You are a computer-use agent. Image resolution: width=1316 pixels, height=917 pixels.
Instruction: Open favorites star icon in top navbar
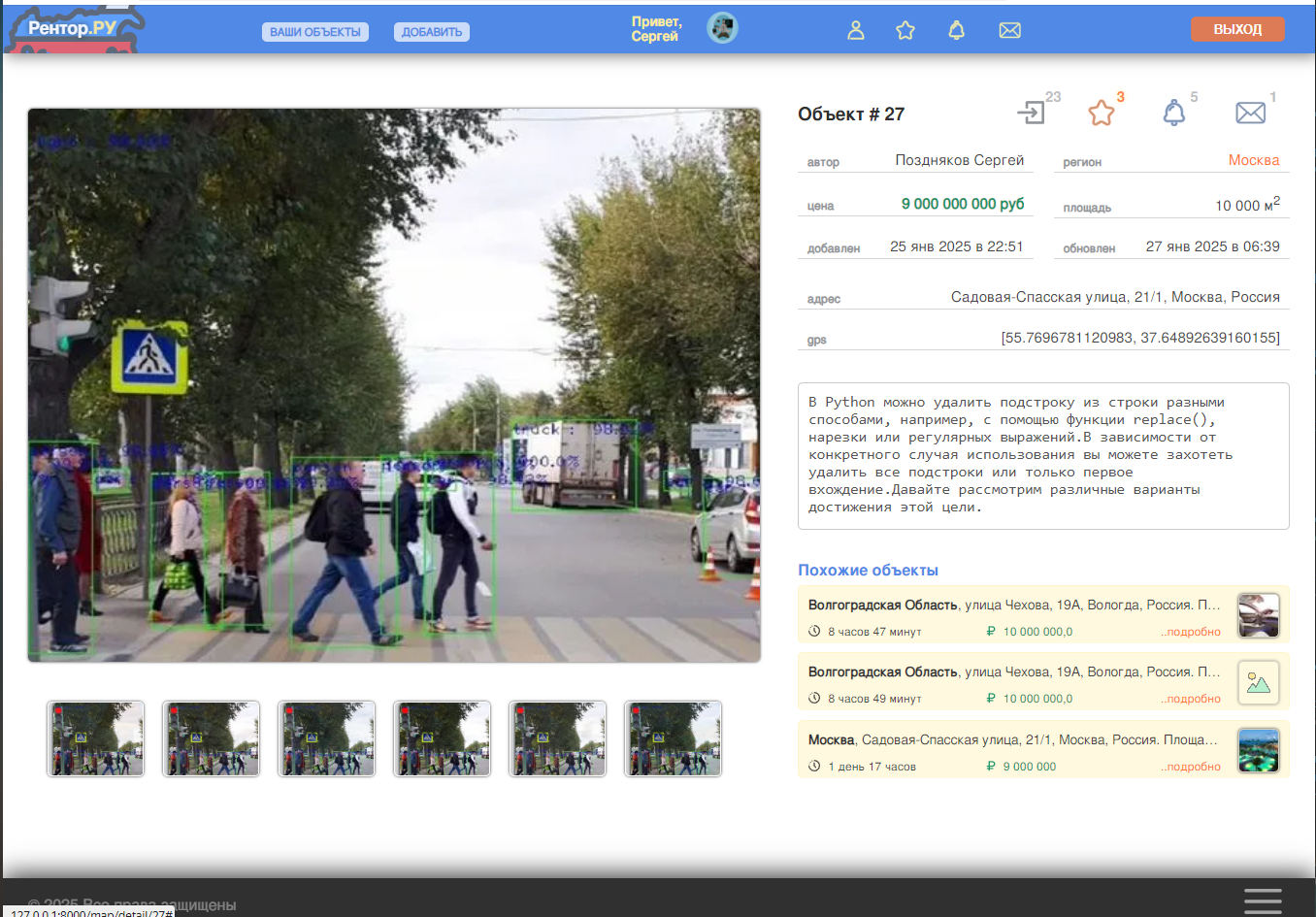point(905,30)
